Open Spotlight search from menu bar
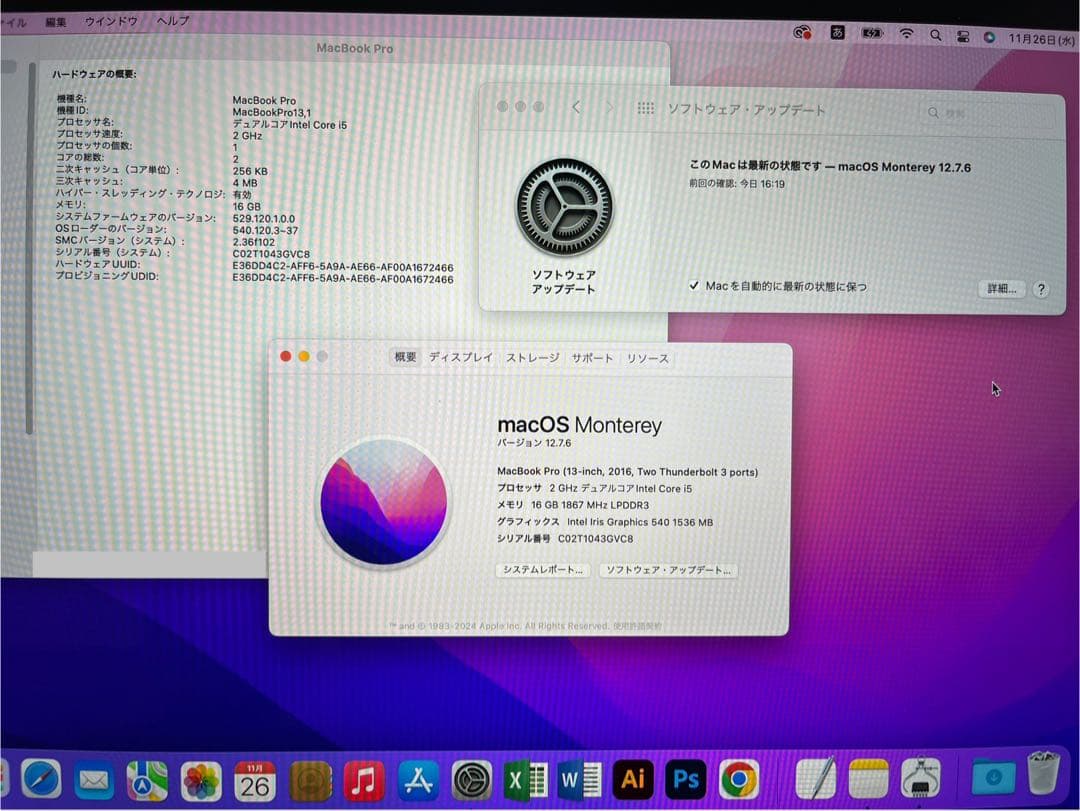 tap(936, 33)
